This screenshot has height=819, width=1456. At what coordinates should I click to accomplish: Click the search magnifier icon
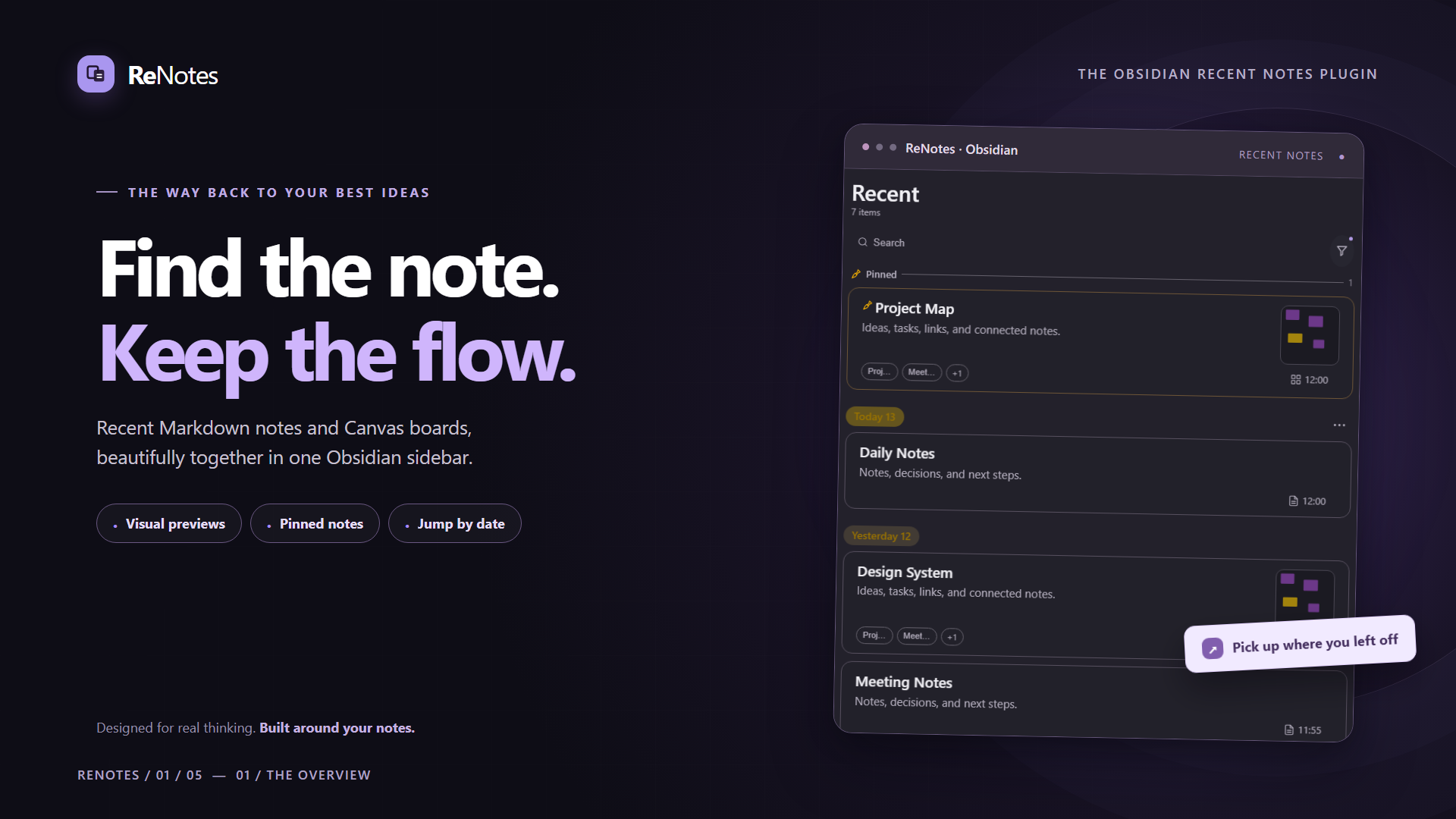pyautogui.click(x=862, y=242)
